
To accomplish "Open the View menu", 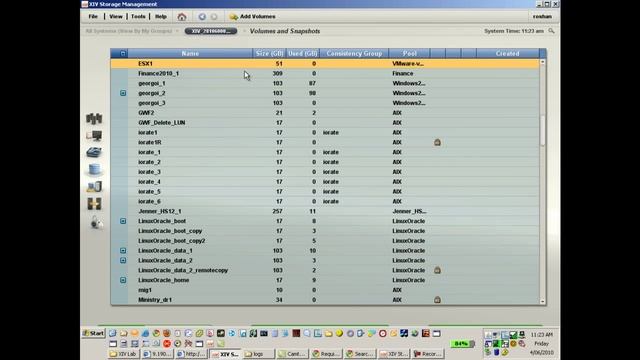I will (x=116, y=17).
